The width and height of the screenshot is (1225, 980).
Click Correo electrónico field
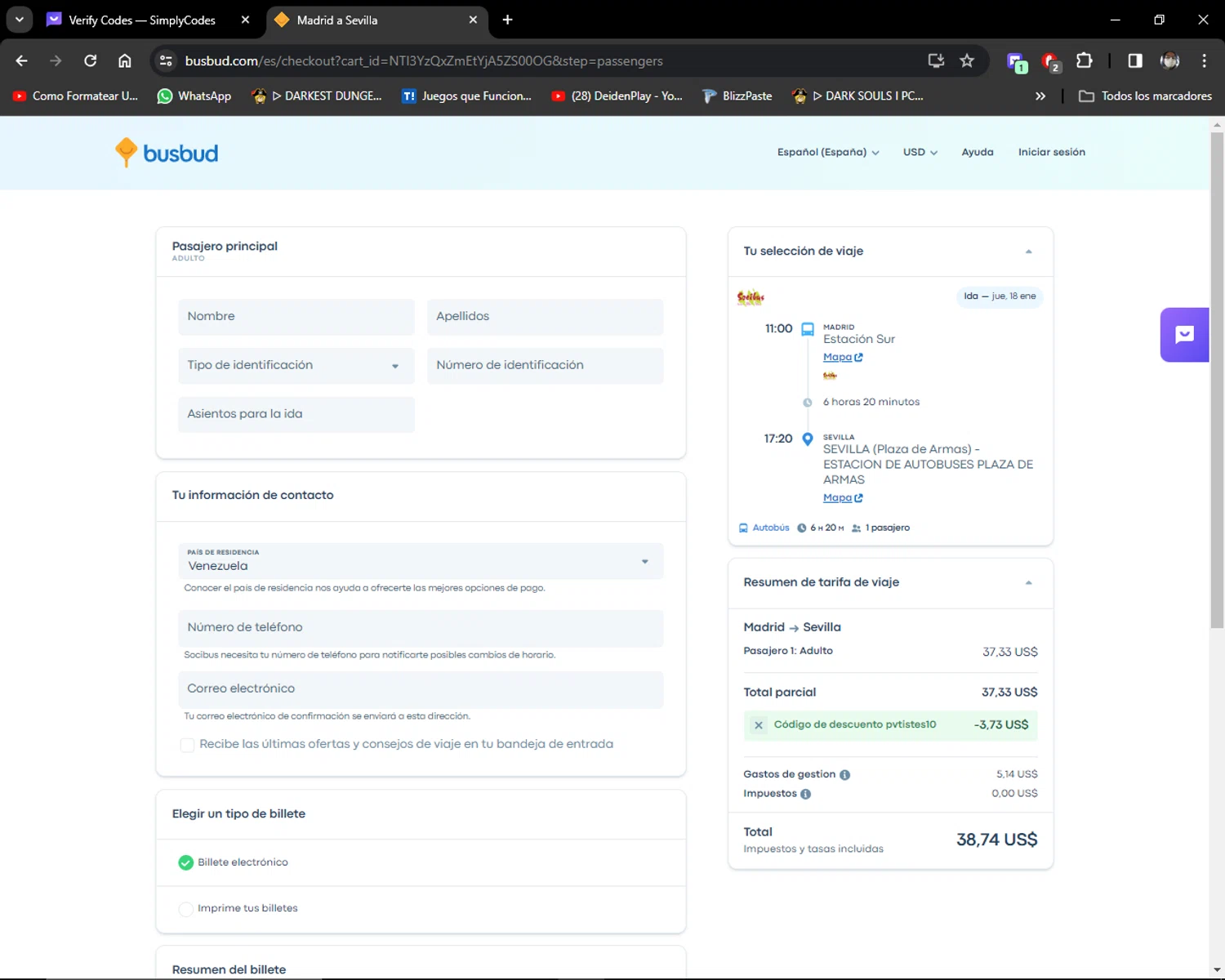click(421, 689)
